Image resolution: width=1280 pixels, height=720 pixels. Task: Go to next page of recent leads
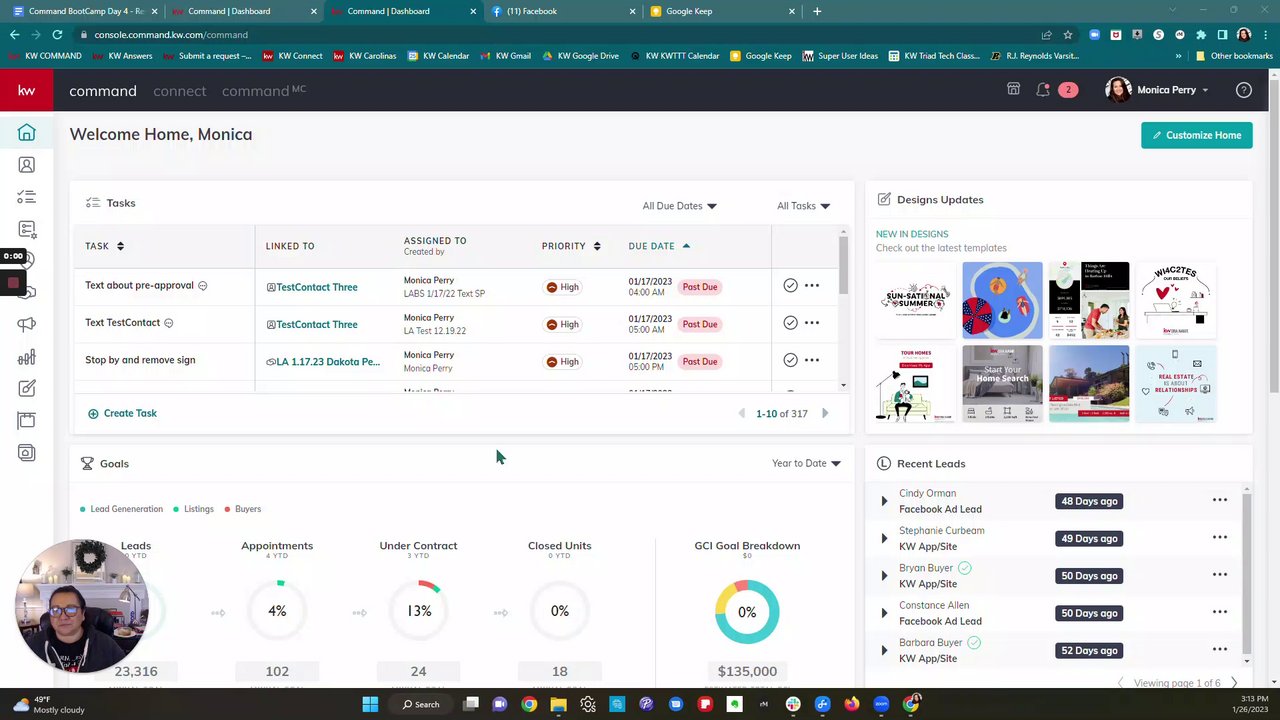coord(1234,683)
